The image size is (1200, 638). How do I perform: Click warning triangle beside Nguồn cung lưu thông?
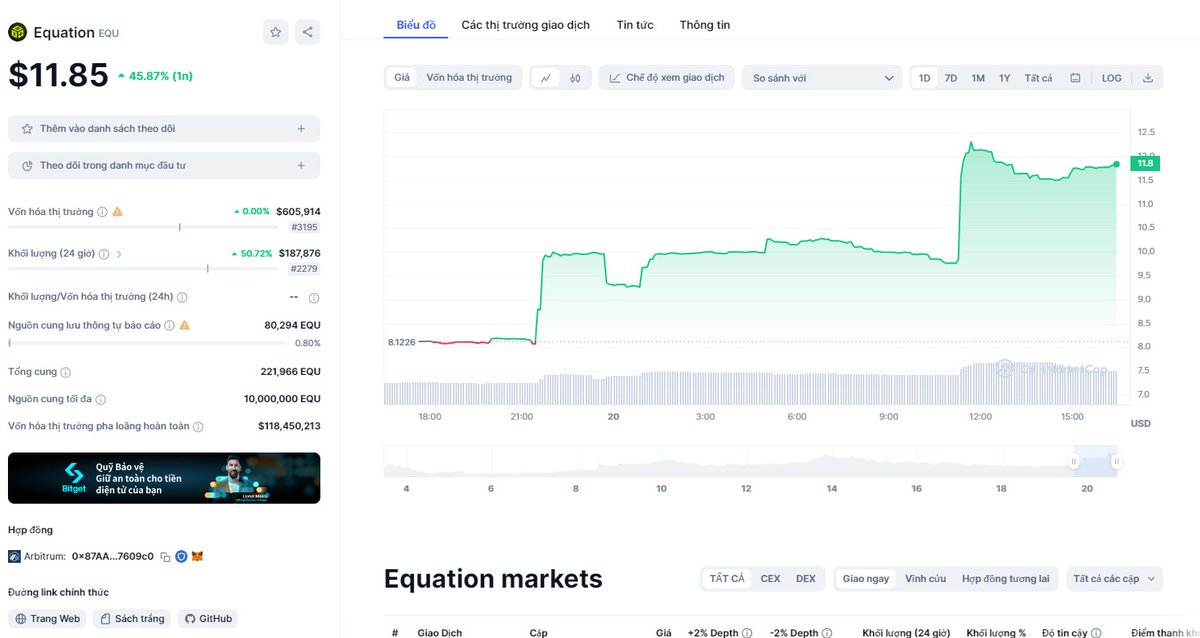pyautogui.click(x=184, y=325)
